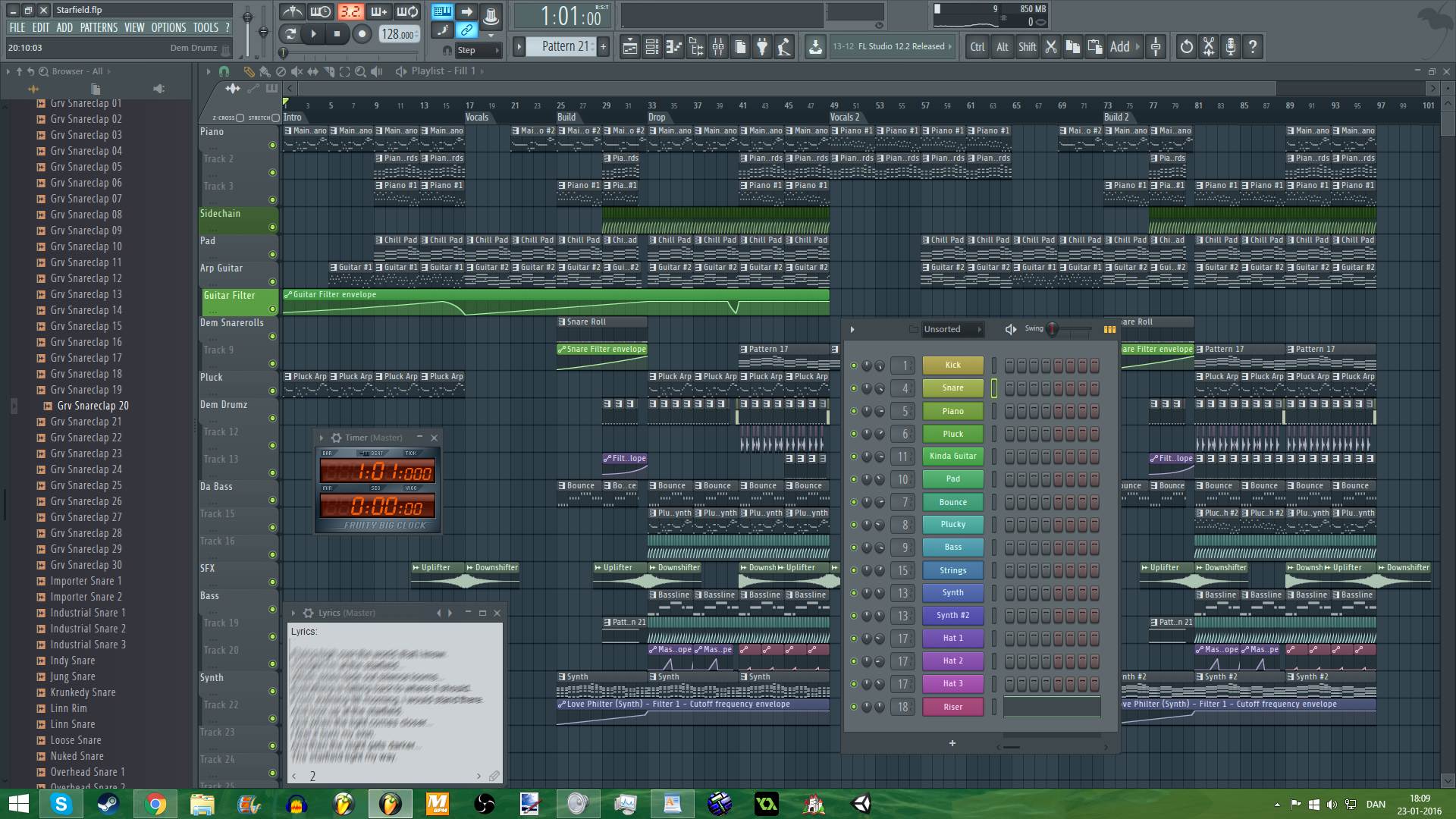Select the Mute tool in Playlist toolbar
1456x819 pixels.
297,71
